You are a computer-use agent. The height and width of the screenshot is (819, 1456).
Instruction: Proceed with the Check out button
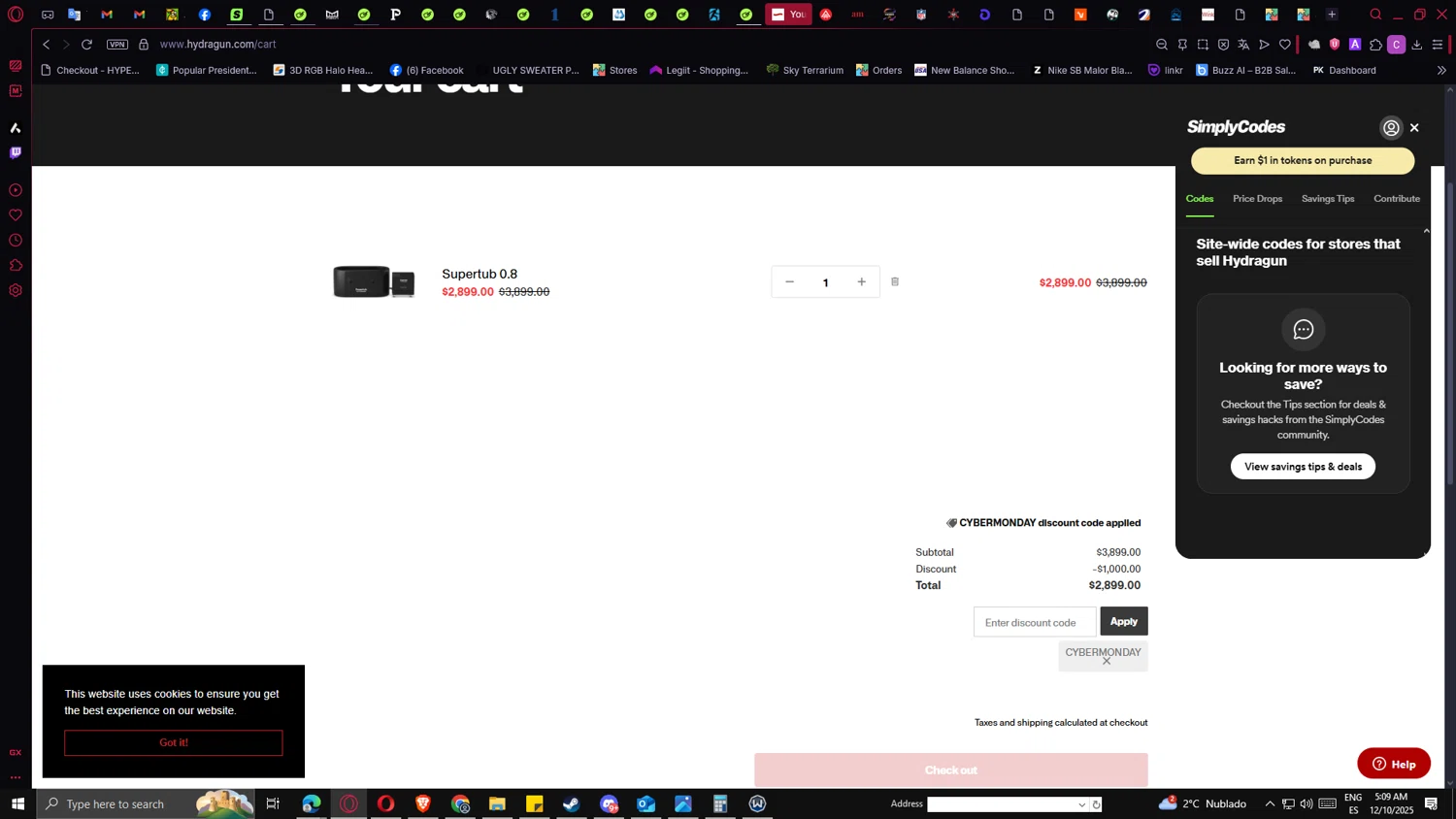[x=951, y=770]
